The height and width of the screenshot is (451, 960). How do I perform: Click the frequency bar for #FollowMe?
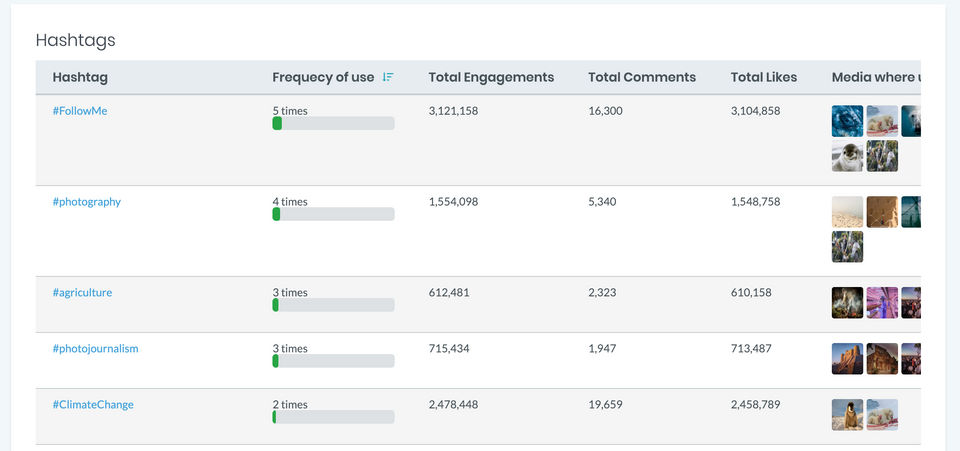(333, 124)
